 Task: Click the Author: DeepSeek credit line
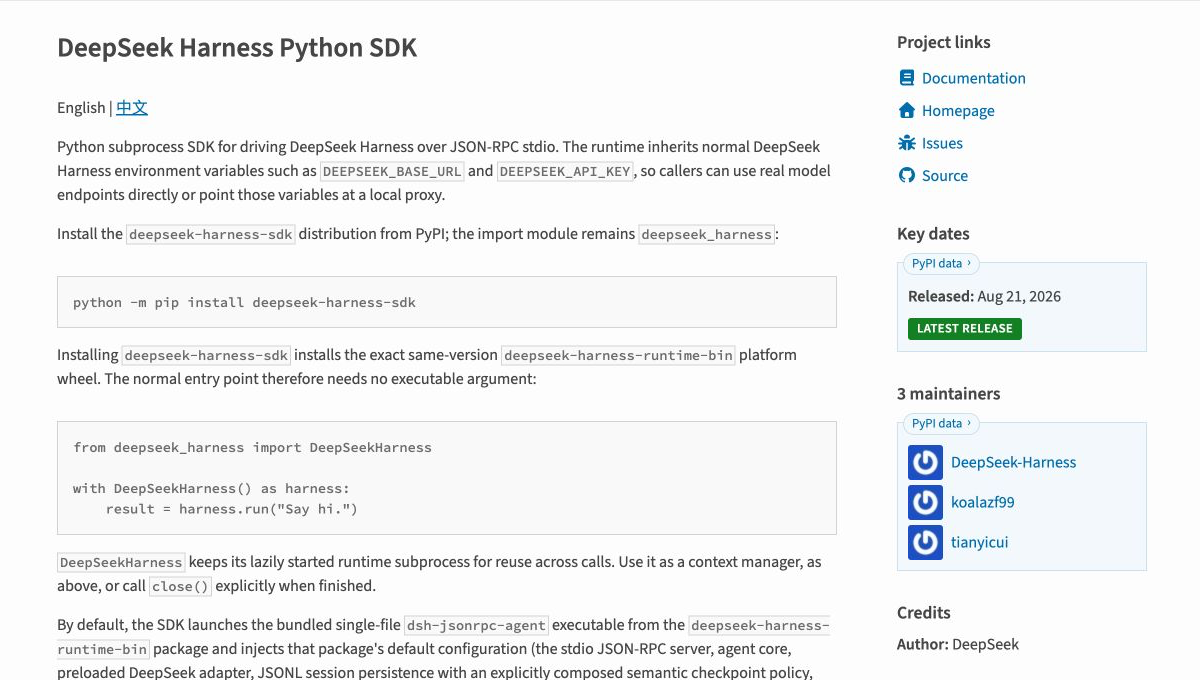coord(958,644)
